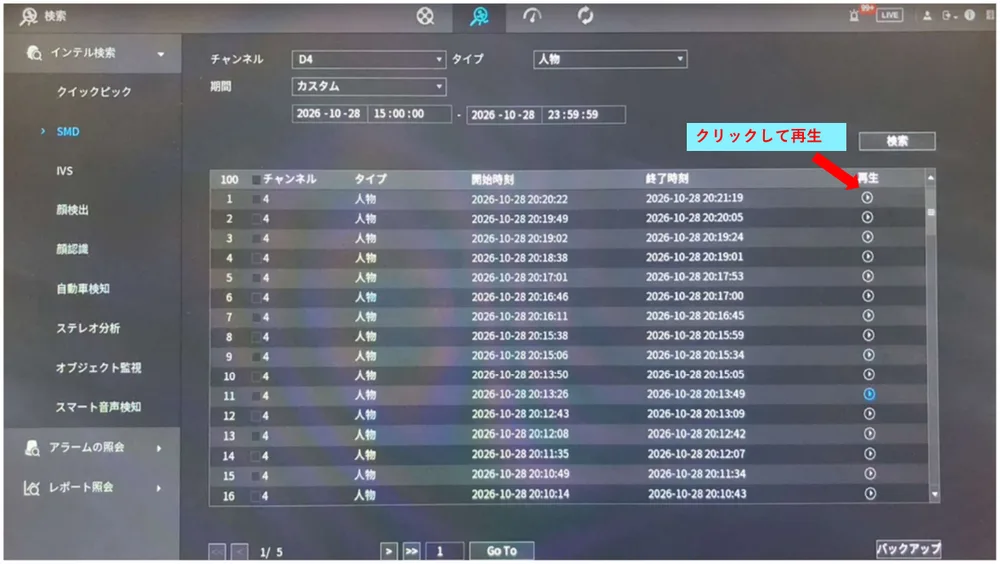Viewport: 1000px width, 564px height.
Task: Open the info icon at top right
Action: click(969, 15)
